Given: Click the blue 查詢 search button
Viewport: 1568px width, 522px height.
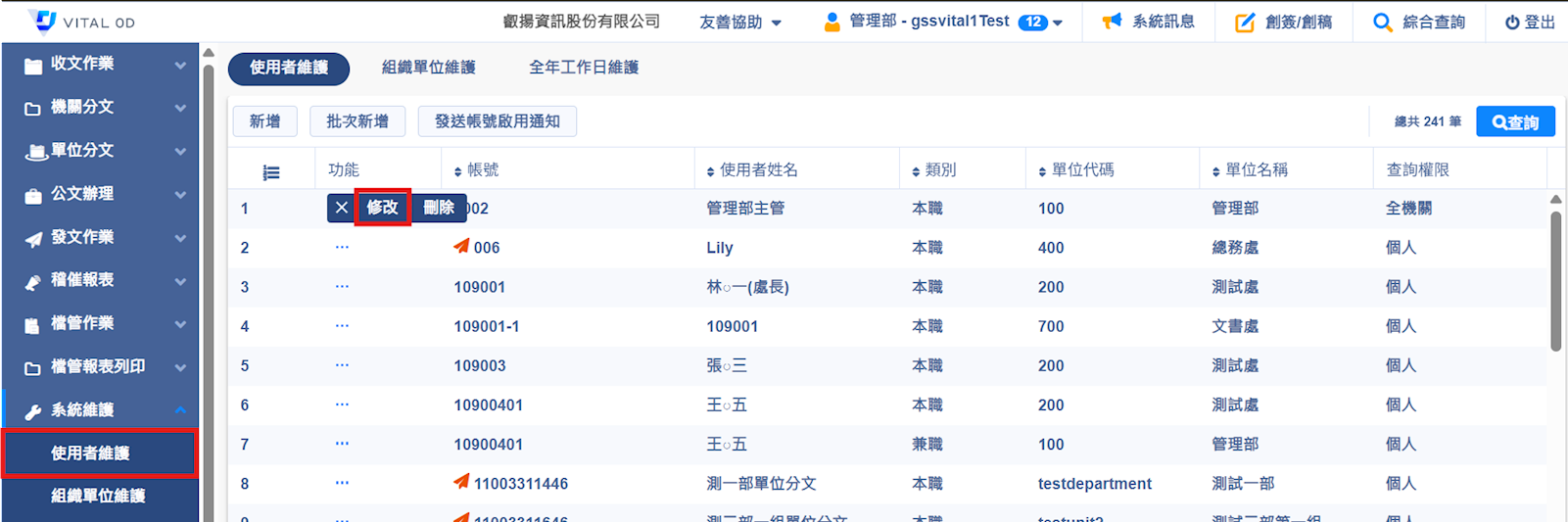Looking at the screenshot, I should pos(1514,121).
